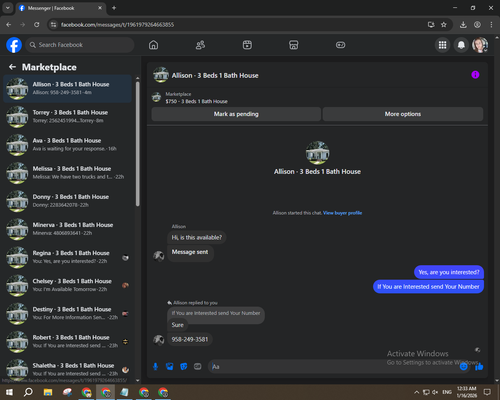This screenshot has width=500, height=400.
Task: Open the Gaming controller icon
Action: pyautogui.click(x=340, y=45)
